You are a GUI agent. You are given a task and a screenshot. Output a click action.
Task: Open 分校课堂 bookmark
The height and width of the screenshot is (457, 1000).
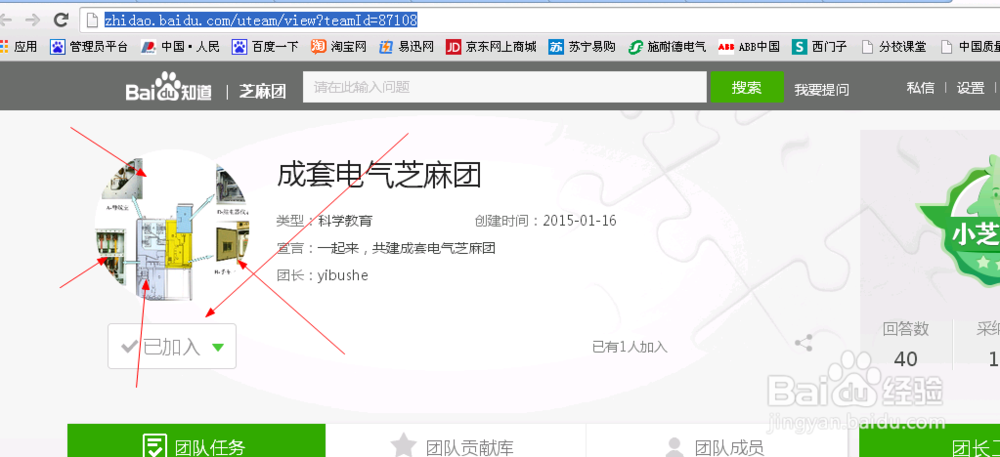[894, 47]
